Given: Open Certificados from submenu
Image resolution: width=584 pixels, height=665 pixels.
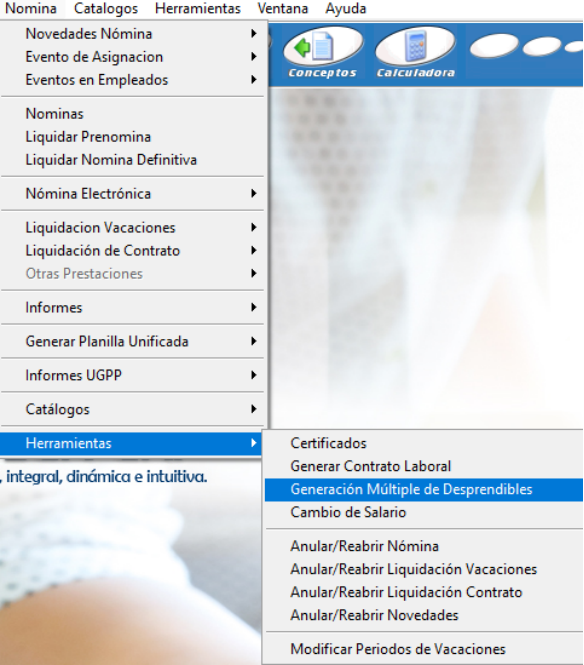Looking at the screenshot, I should click(423, 443).
